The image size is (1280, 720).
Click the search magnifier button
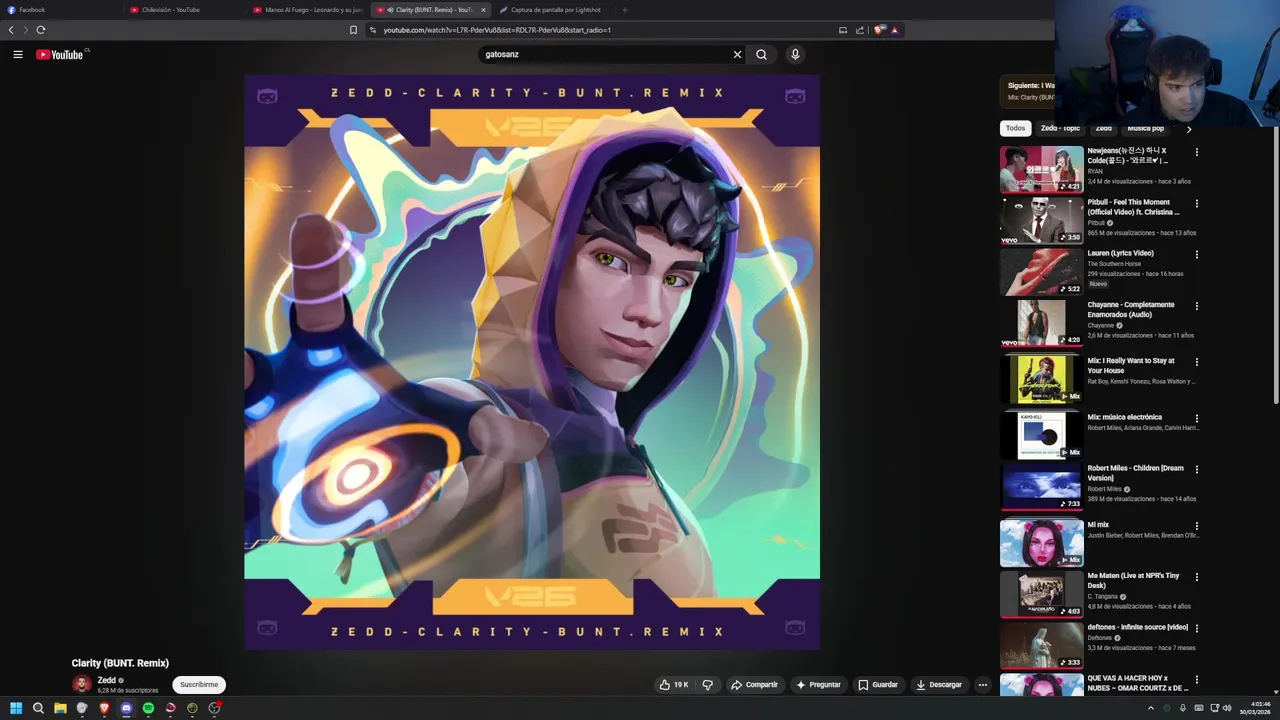coord(762,55)
